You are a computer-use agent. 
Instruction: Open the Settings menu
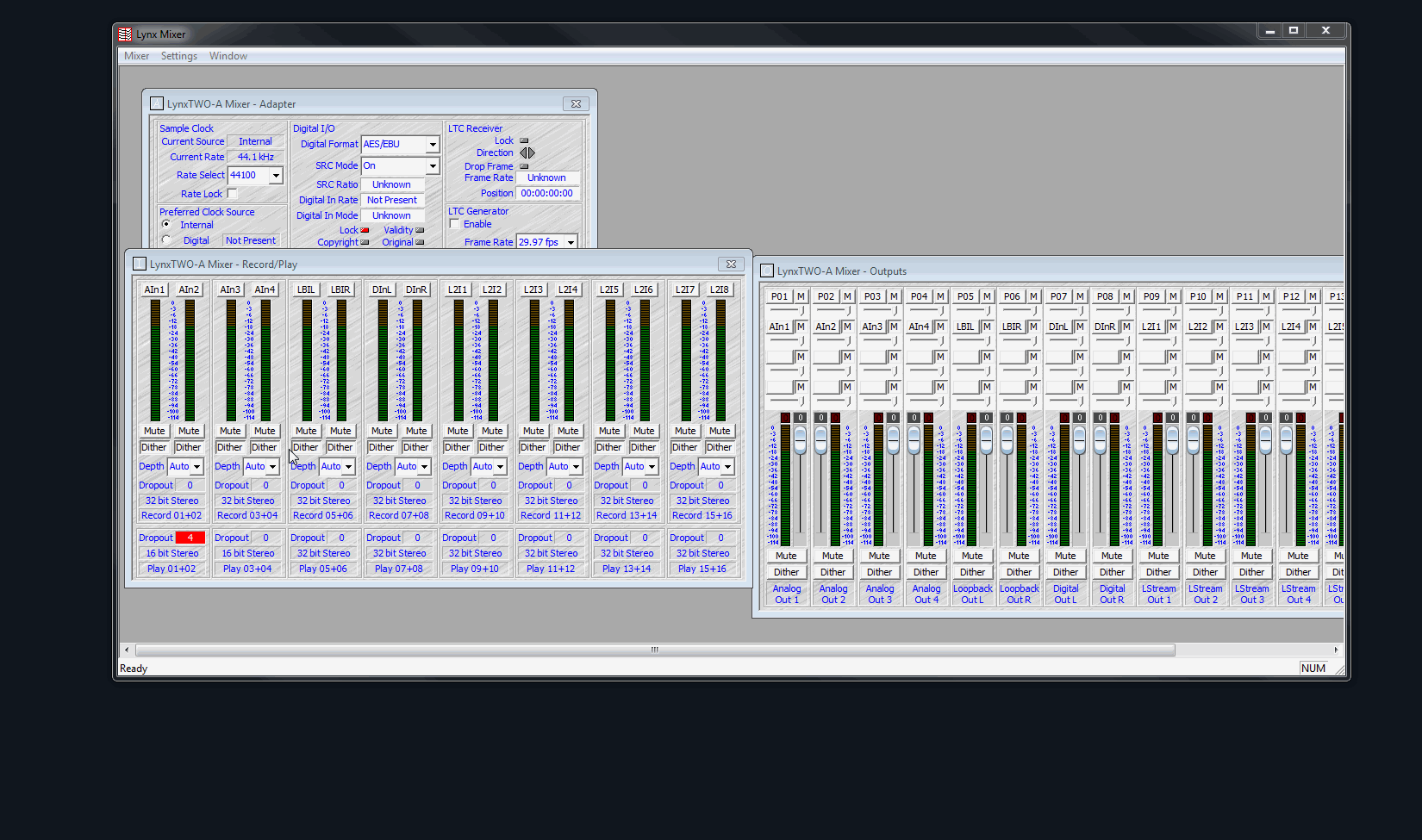(x=179, y=56)
